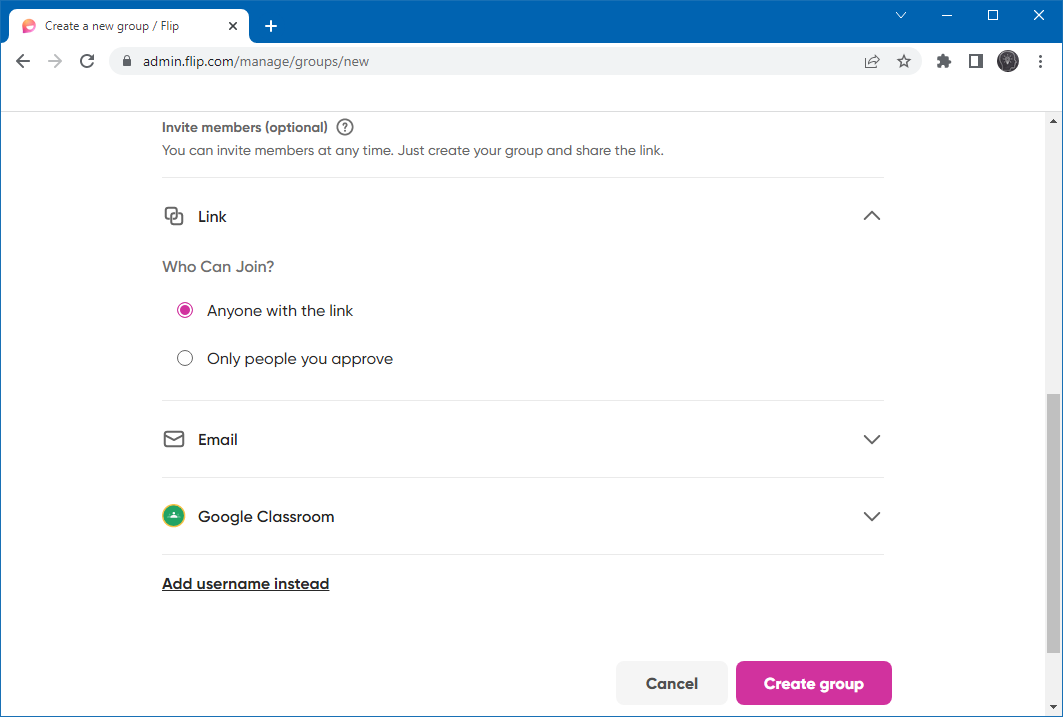Expand the Google Classroom section chevron
The height and width of the screenshot is (717, 1063).
click(871, 516)
